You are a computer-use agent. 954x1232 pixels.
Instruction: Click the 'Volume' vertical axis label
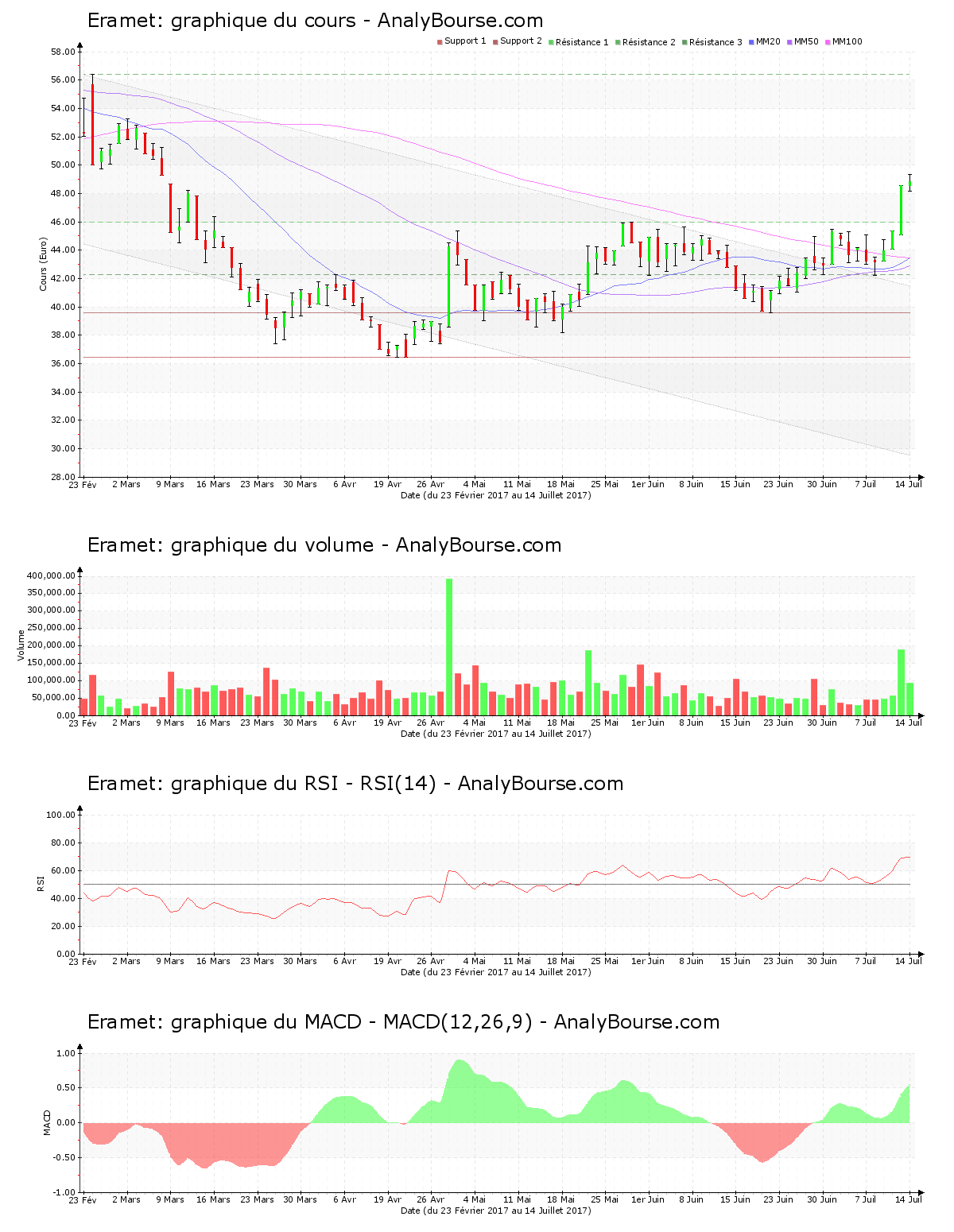[x=21, y=645]
